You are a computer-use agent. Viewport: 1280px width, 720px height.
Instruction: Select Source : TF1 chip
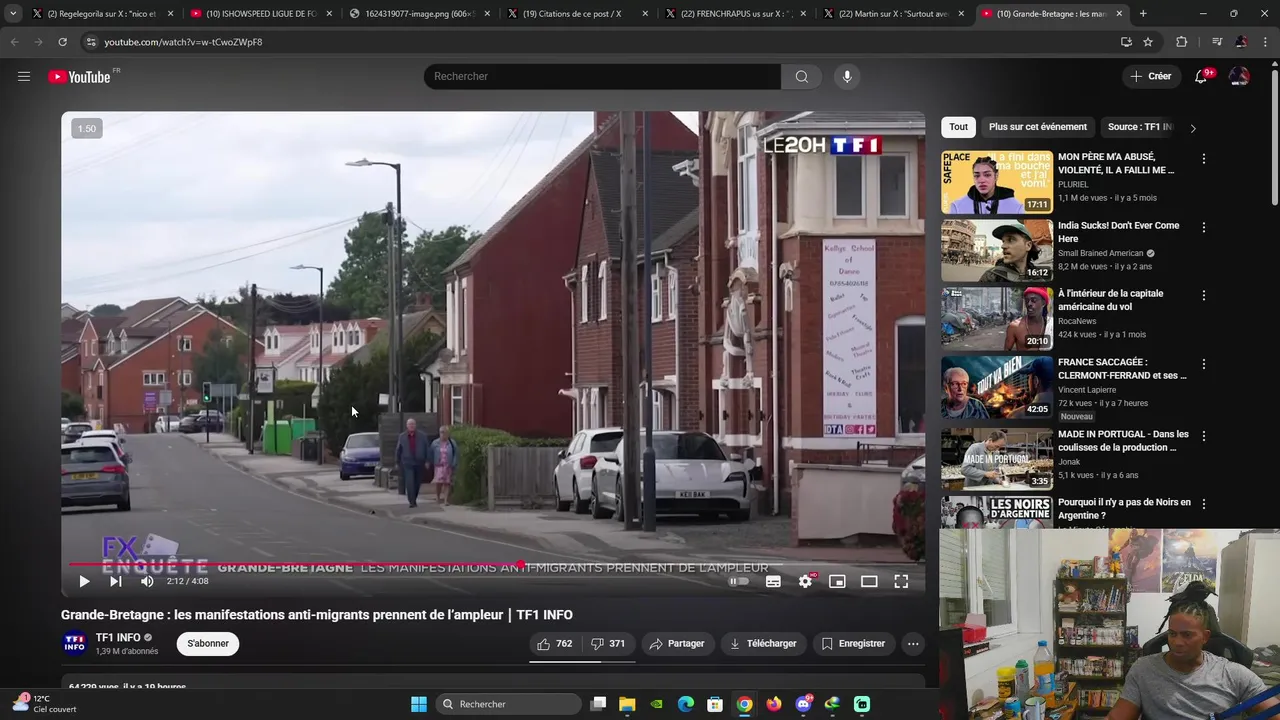1140,127
